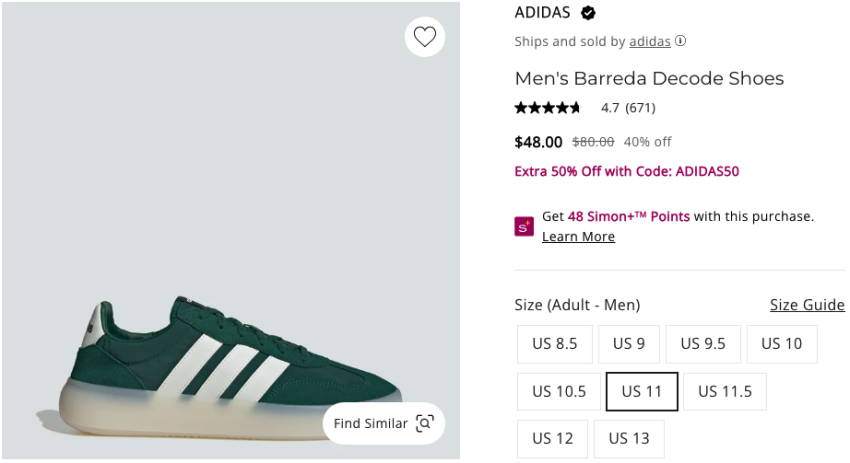Click the Find Similar button
Viewport: 850px width, 463px height.
tap(371, 423)
